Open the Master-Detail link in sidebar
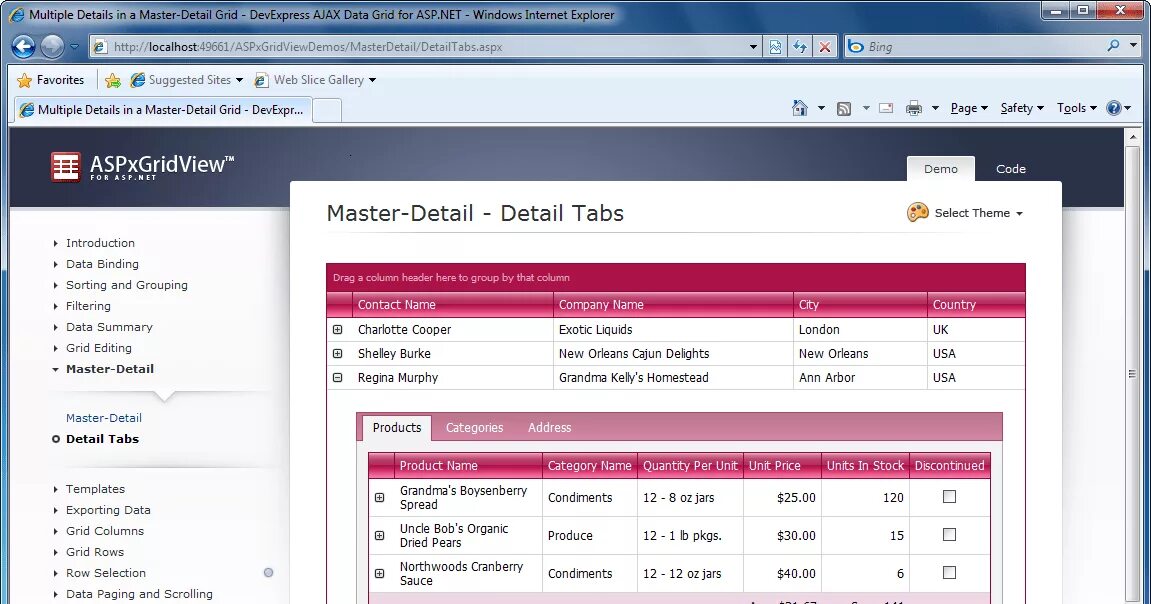Viewport: 1151px width, 604px height. [x=104, y=418]
